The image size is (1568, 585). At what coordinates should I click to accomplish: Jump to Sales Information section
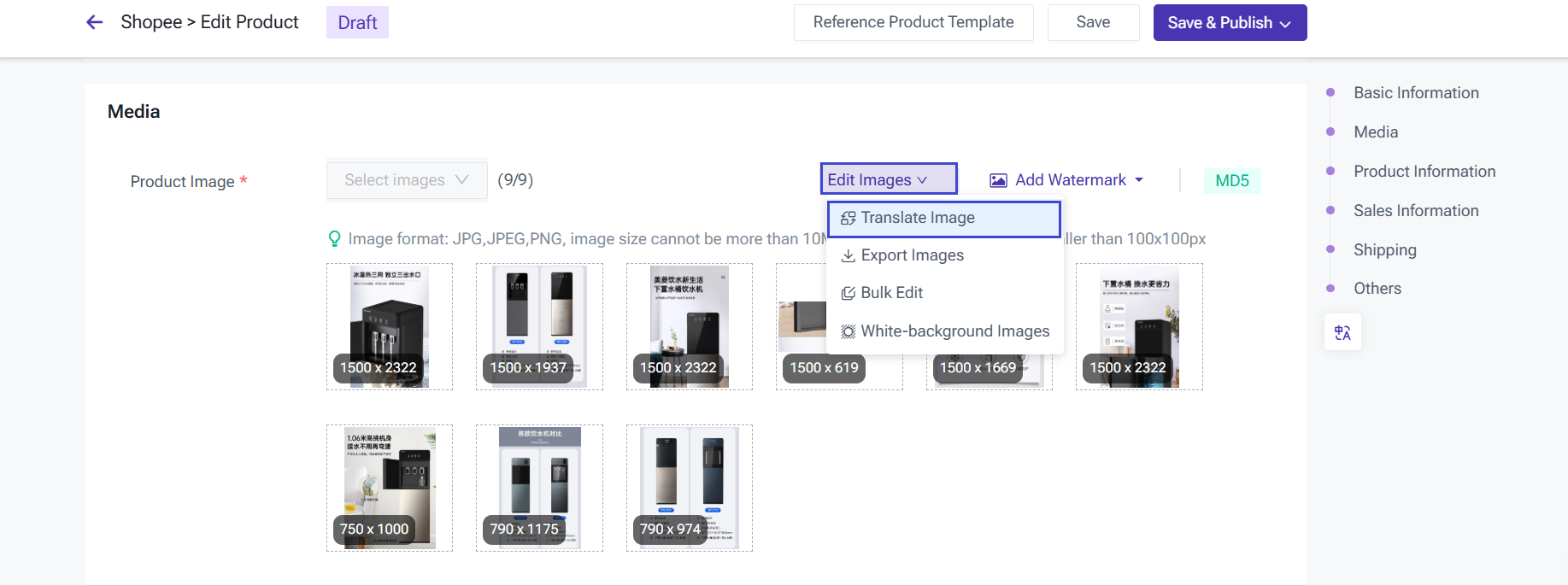1415,211
